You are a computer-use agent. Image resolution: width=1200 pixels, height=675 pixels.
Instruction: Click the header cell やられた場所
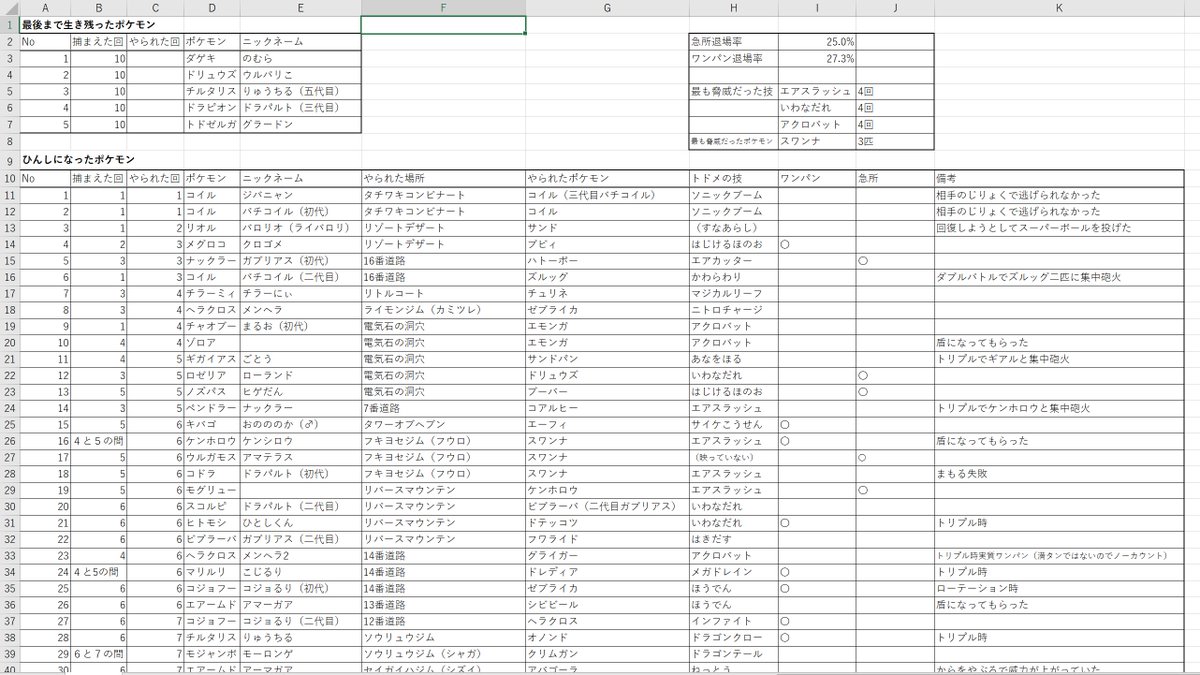coord(443,178)
